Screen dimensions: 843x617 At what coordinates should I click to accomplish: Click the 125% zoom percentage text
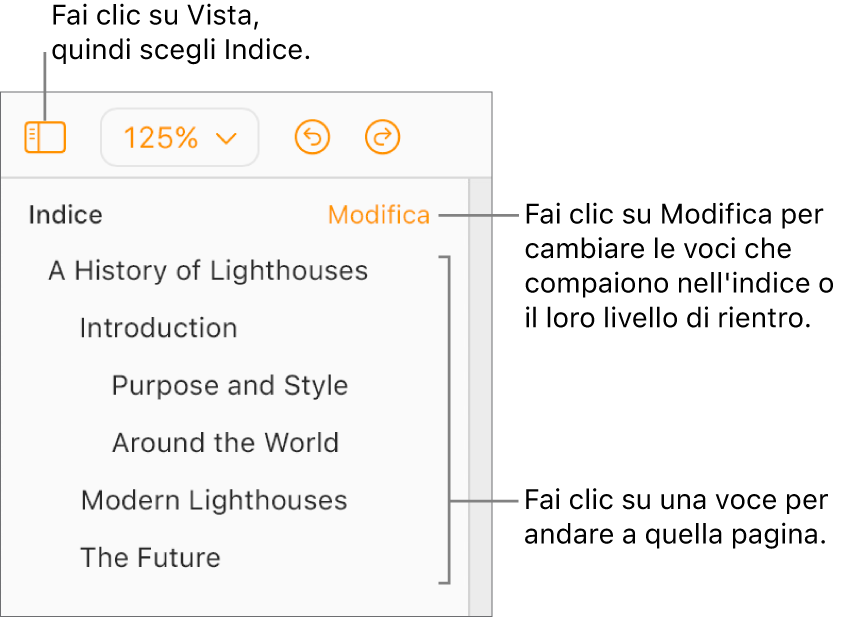click(x=160, y=138)
